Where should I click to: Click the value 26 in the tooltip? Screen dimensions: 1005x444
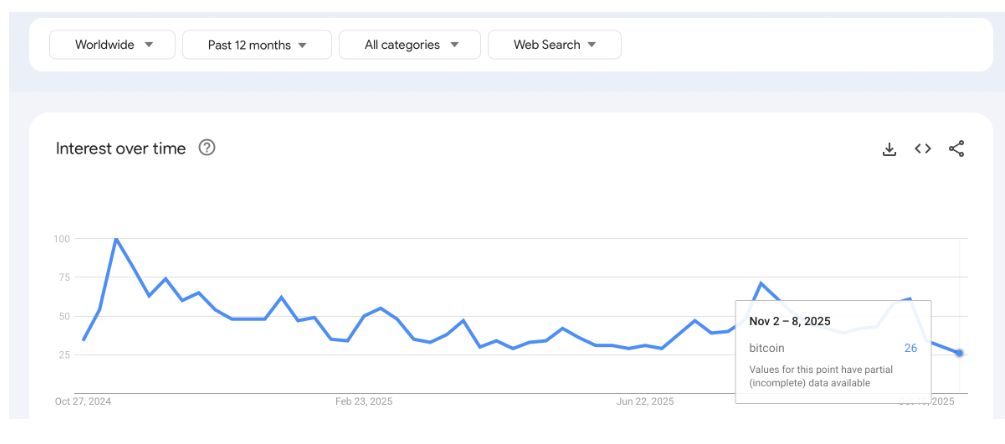coord(910,348)
